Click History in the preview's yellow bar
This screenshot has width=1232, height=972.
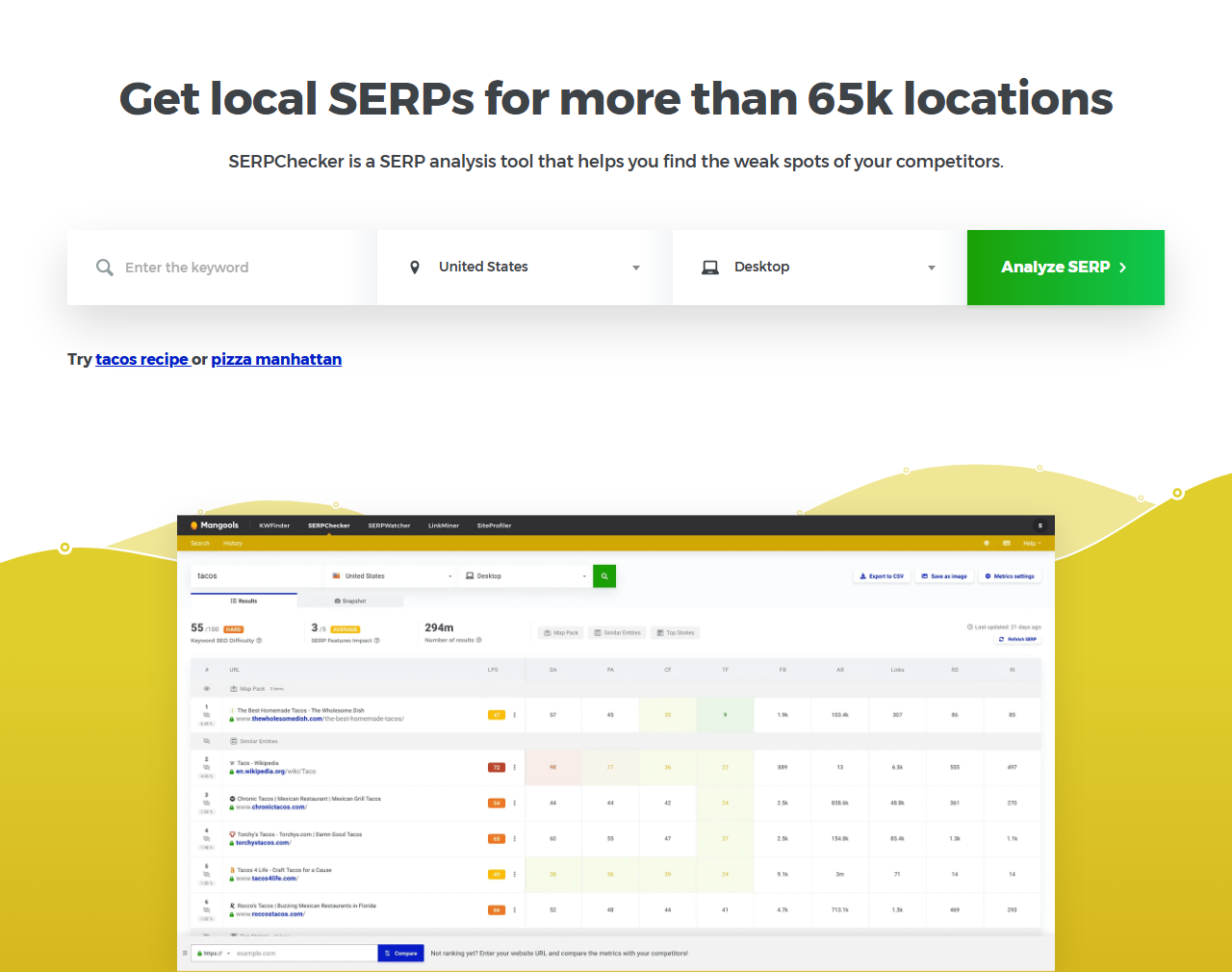233,544
